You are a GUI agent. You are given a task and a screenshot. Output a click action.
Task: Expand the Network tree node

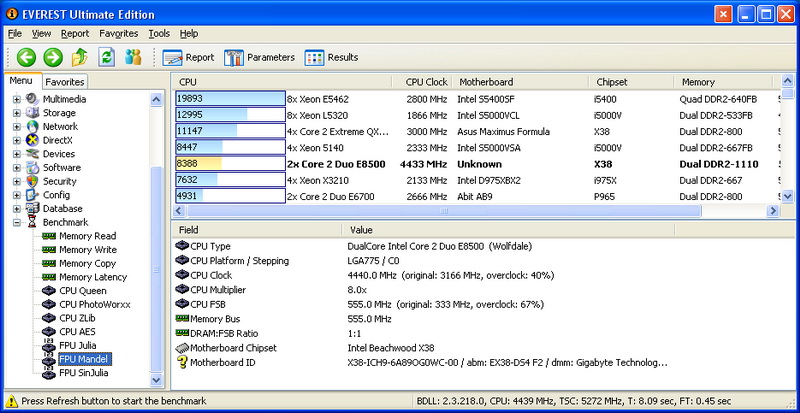pyautogui.click(x=17, y=127)
